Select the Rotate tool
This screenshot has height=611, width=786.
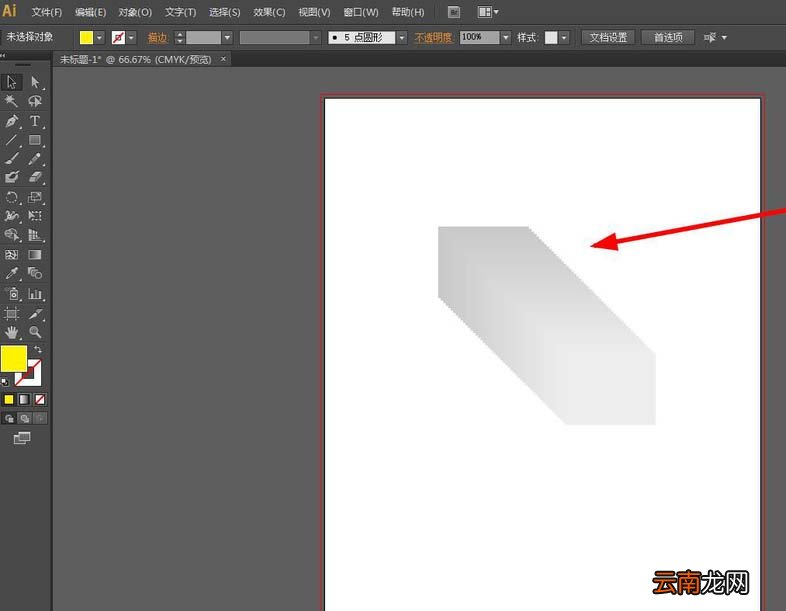12,197
